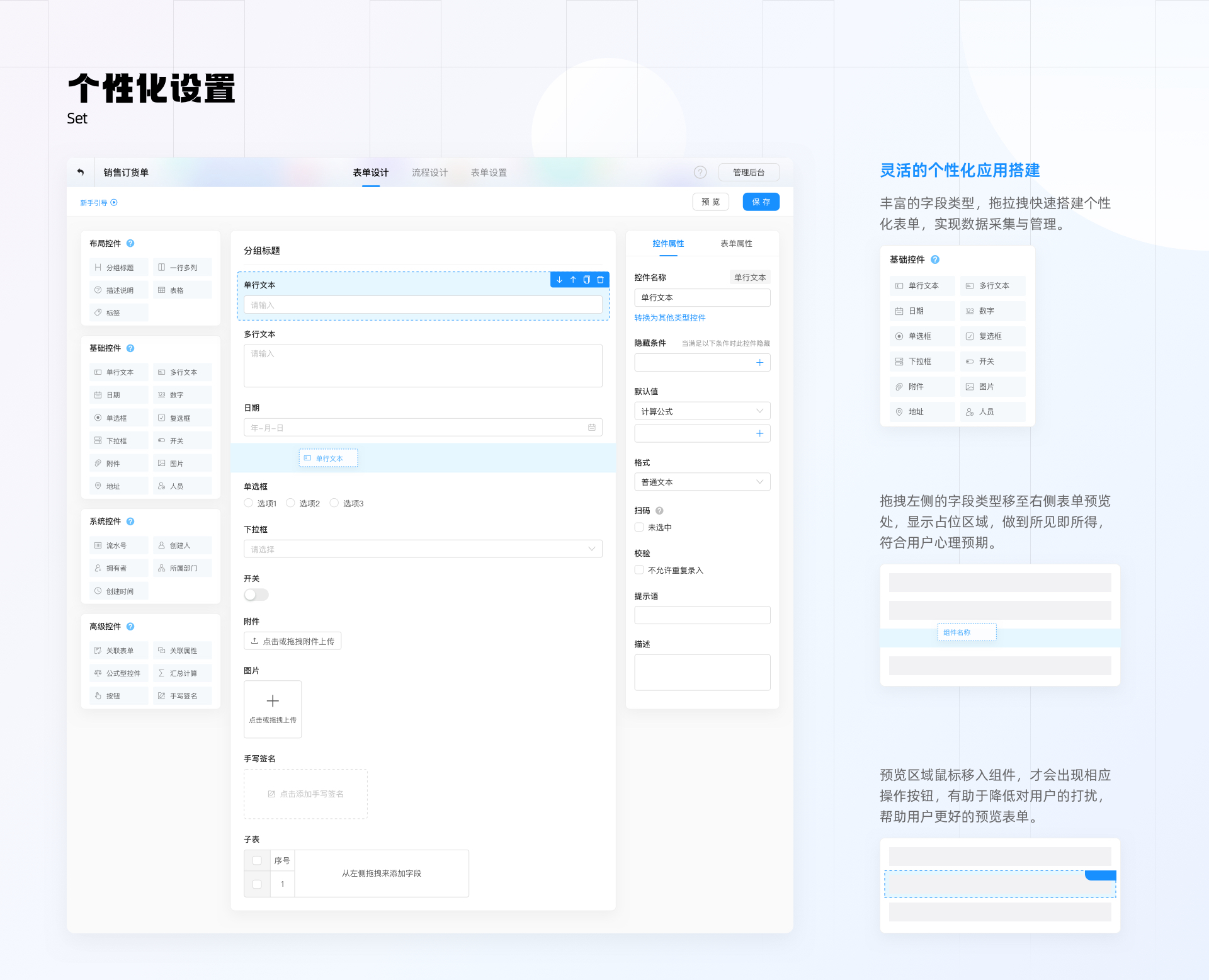Delete the selected 单行文本 field with the trash icon
The height and width of the screenshot is (980, 1209).
pos(601,280)
